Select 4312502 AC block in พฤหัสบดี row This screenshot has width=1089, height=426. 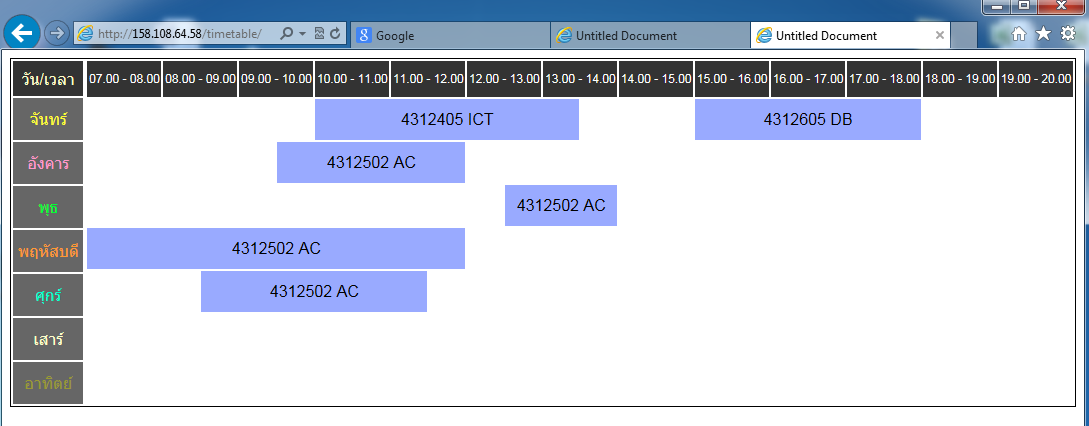(276, 249)
